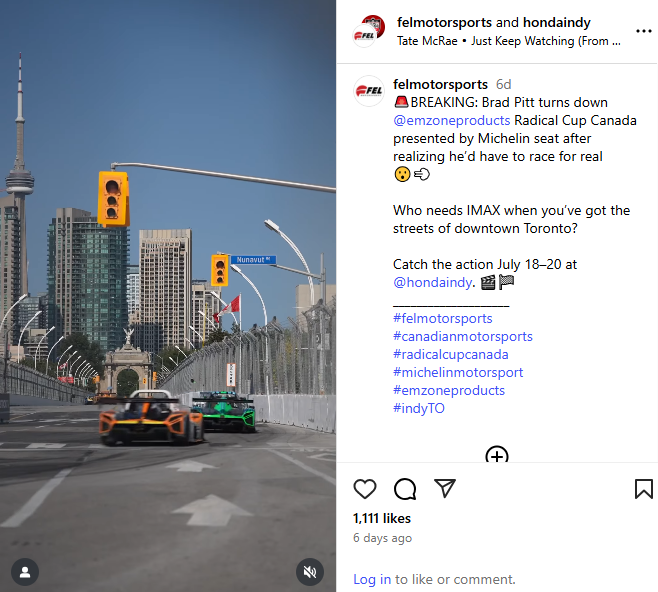Open more options three-dot menu
The width and height of the screenshot is (658, 592).
point(643,31)
